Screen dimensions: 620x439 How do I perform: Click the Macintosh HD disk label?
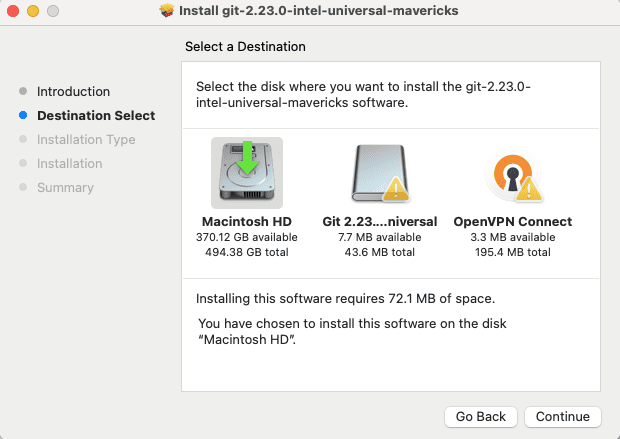[247, 222]
